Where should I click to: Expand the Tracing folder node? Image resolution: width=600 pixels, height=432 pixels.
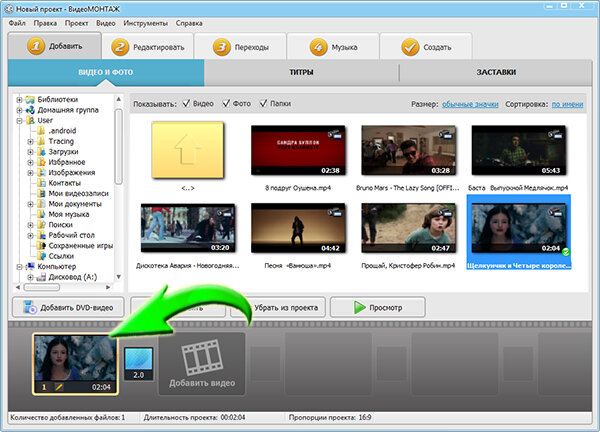(x=30, y=142)
